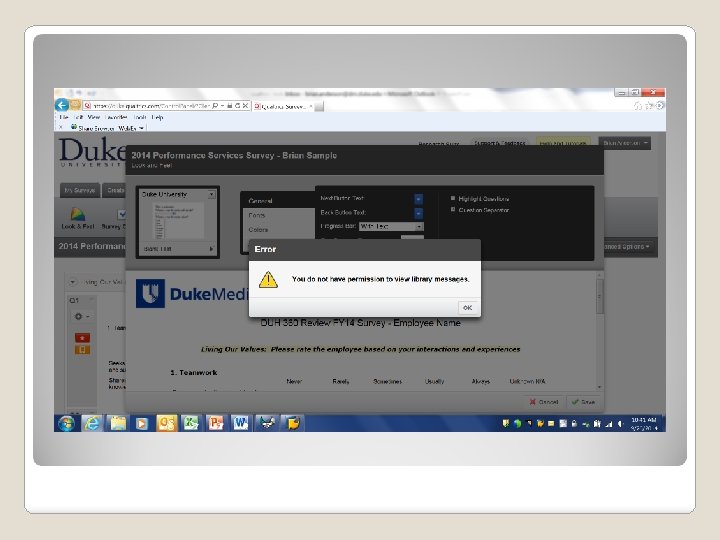The height and width of the screenshot is (540, 720).
Task: Open the File menu
Action: coord(63,117)
